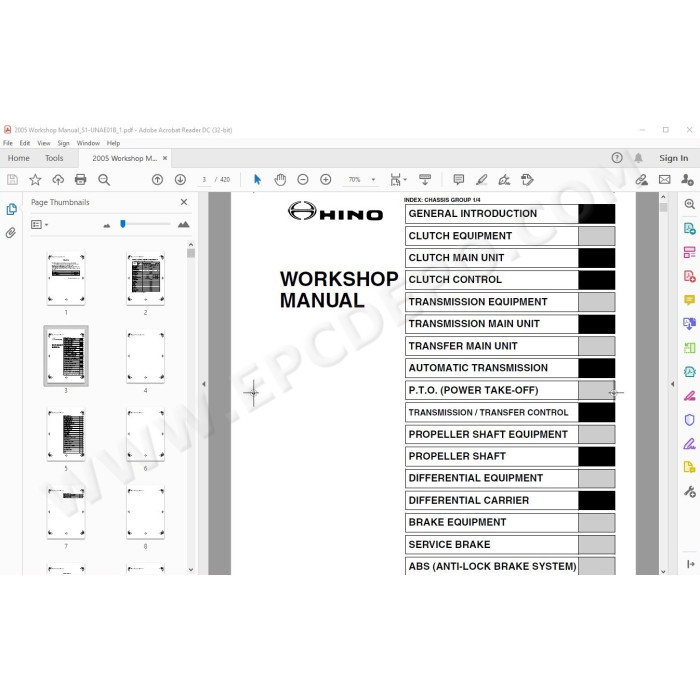Open the stamp tool icon

point(527,180)
